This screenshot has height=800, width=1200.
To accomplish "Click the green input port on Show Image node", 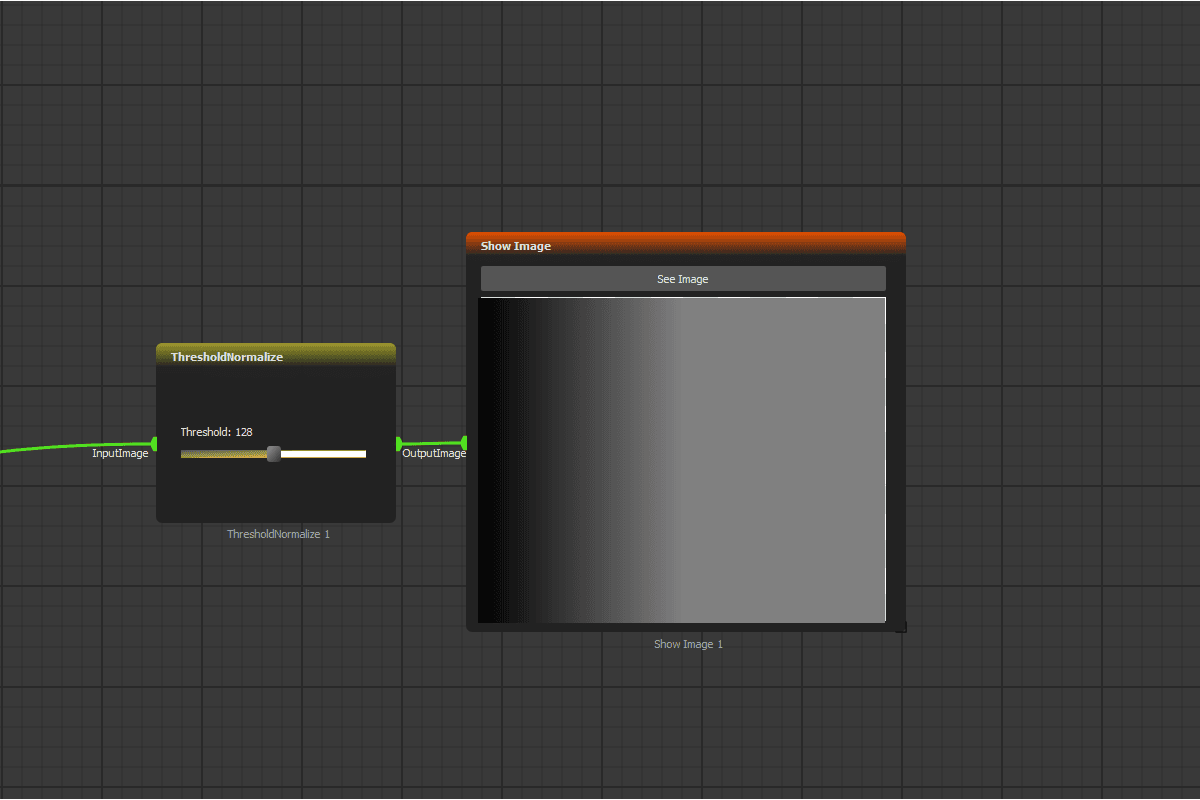I will (464, 442).
